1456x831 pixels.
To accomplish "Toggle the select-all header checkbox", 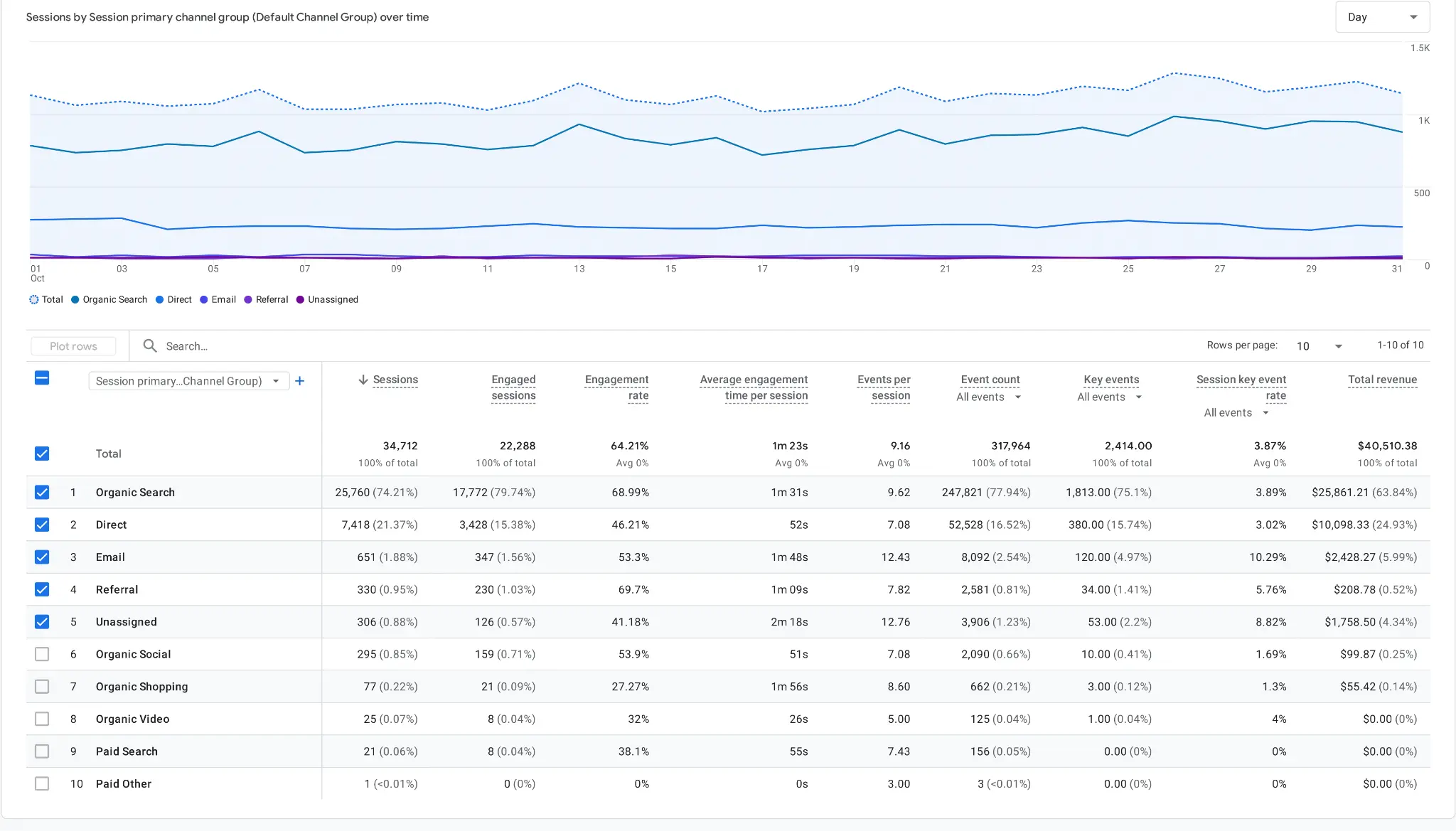I will [42, 377].
